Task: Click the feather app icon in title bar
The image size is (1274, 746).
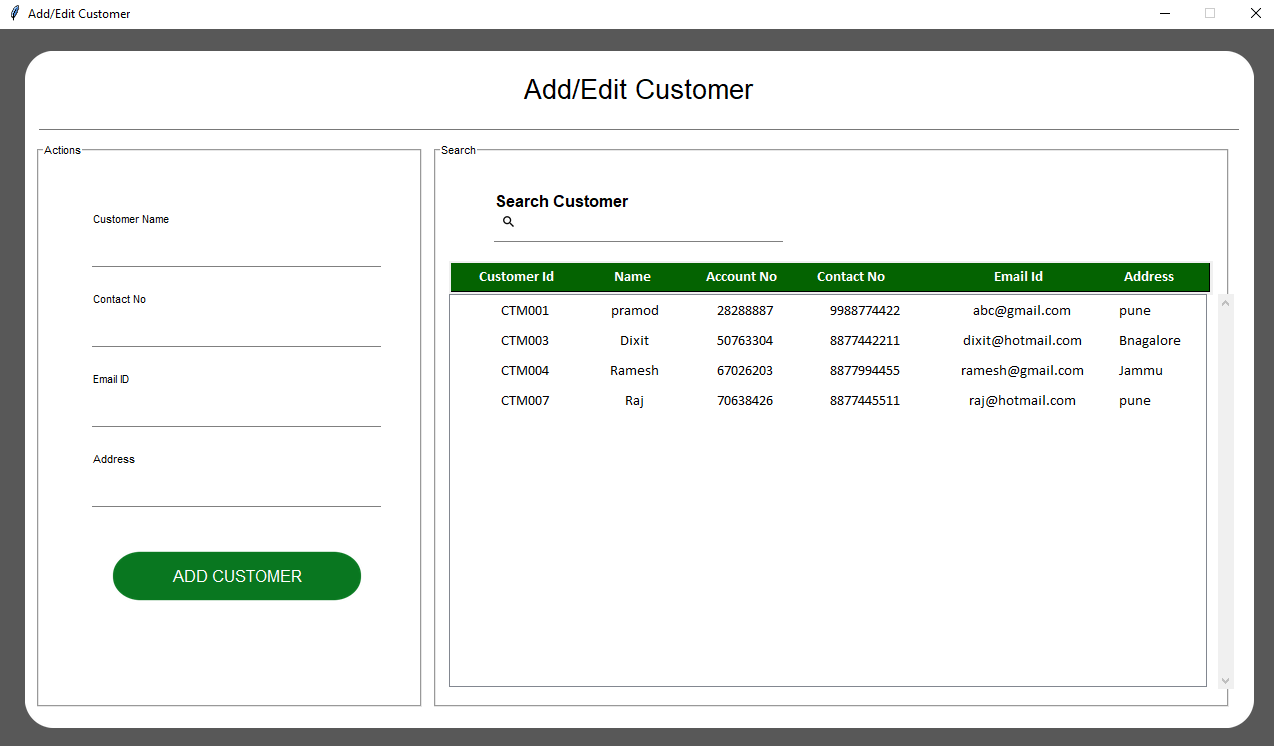Action: (14, 14)
